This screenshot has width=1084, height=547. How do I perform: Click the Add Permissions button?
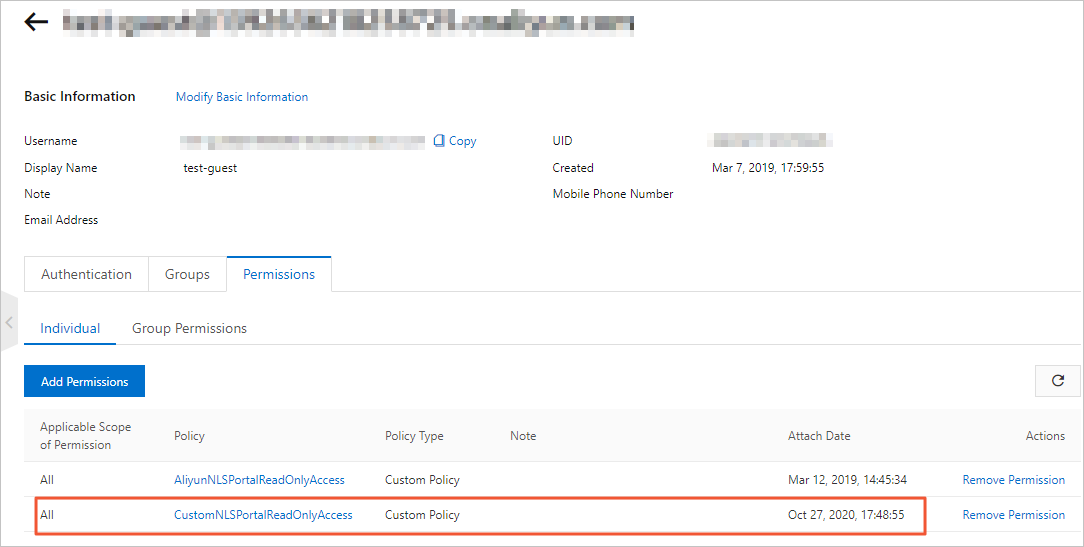coord(84,381)
